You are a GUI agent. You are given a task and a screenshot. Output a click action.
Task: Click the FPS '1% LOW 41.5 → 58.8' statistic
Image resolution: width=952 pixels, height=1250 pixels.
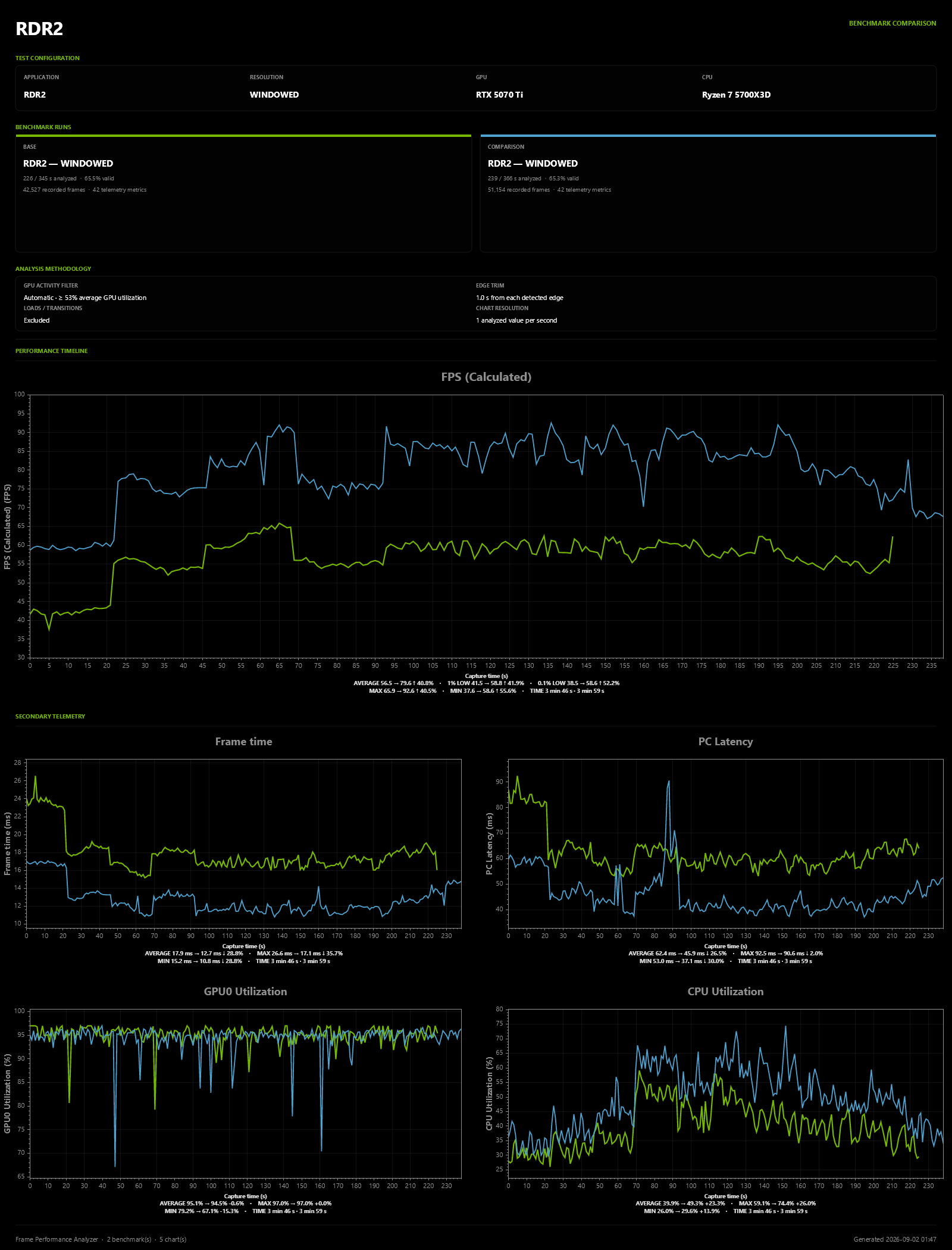pos(486,683)
